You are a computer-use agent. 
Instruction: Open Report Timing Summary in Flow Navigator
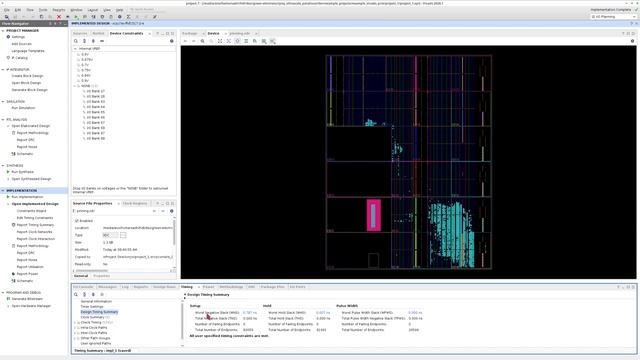[x=35, y=225]
